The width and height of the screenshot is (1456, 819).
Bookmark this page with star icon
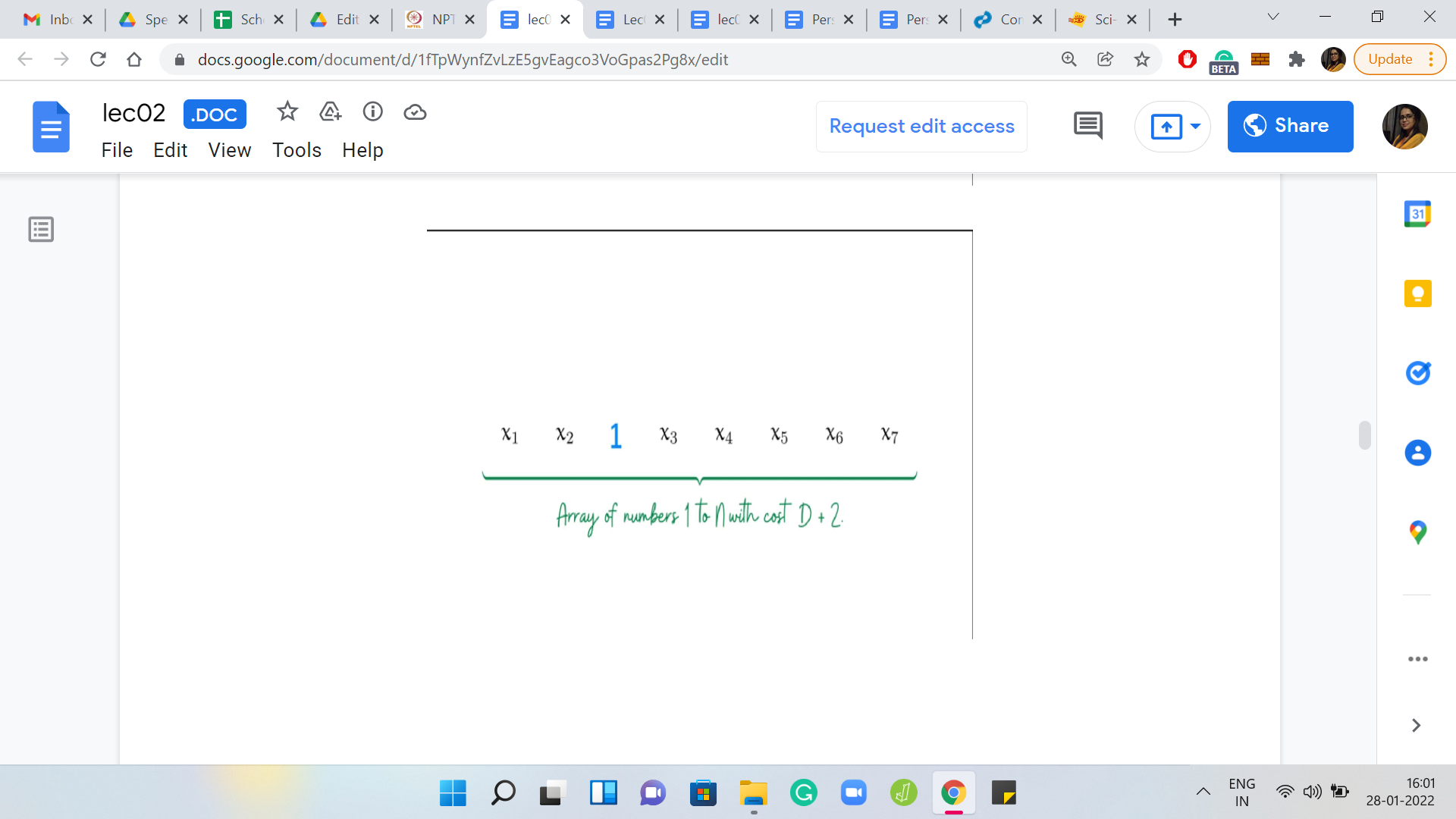(1141, 59)
